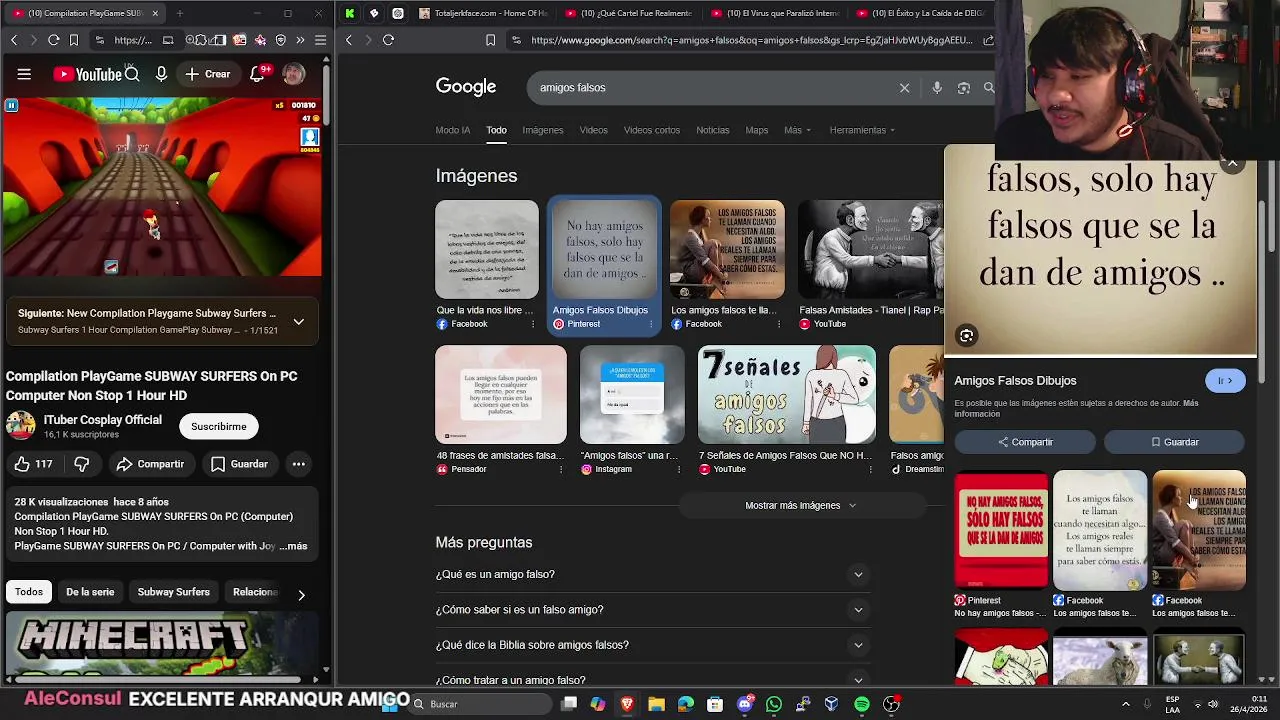Screen dimensions: 1280x720
Task: Bookmark page in YouTube browser window
Action: pyautogui.click(x=74, y=40)
